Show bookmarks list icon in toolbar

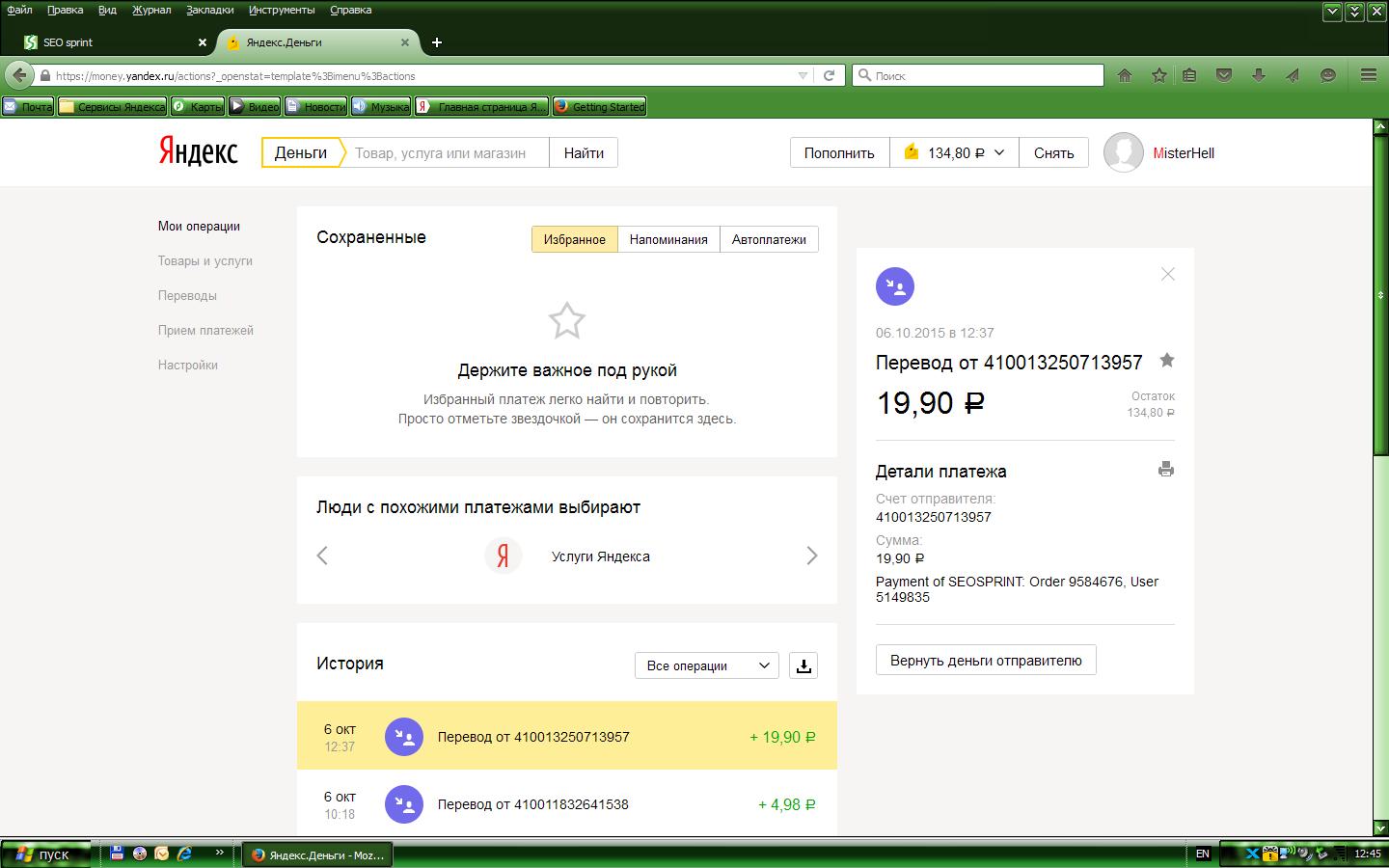(1189, 75)
